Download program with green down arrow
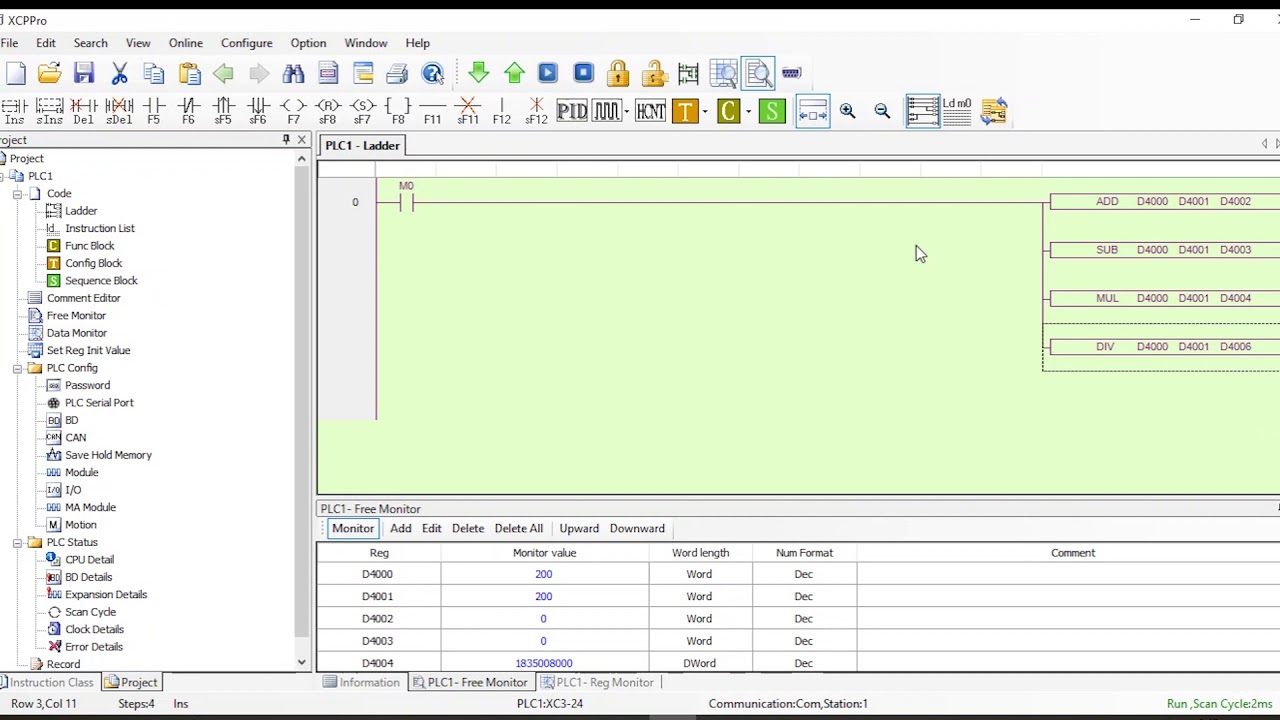 pos(478,73)
